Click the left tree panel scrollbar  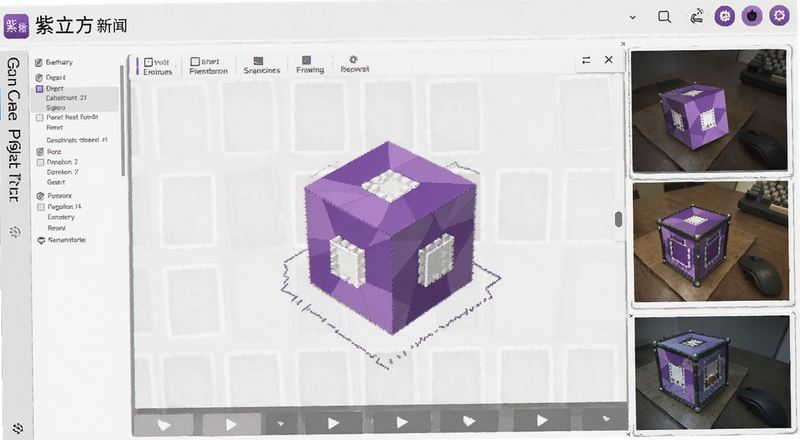pos(122,120)
